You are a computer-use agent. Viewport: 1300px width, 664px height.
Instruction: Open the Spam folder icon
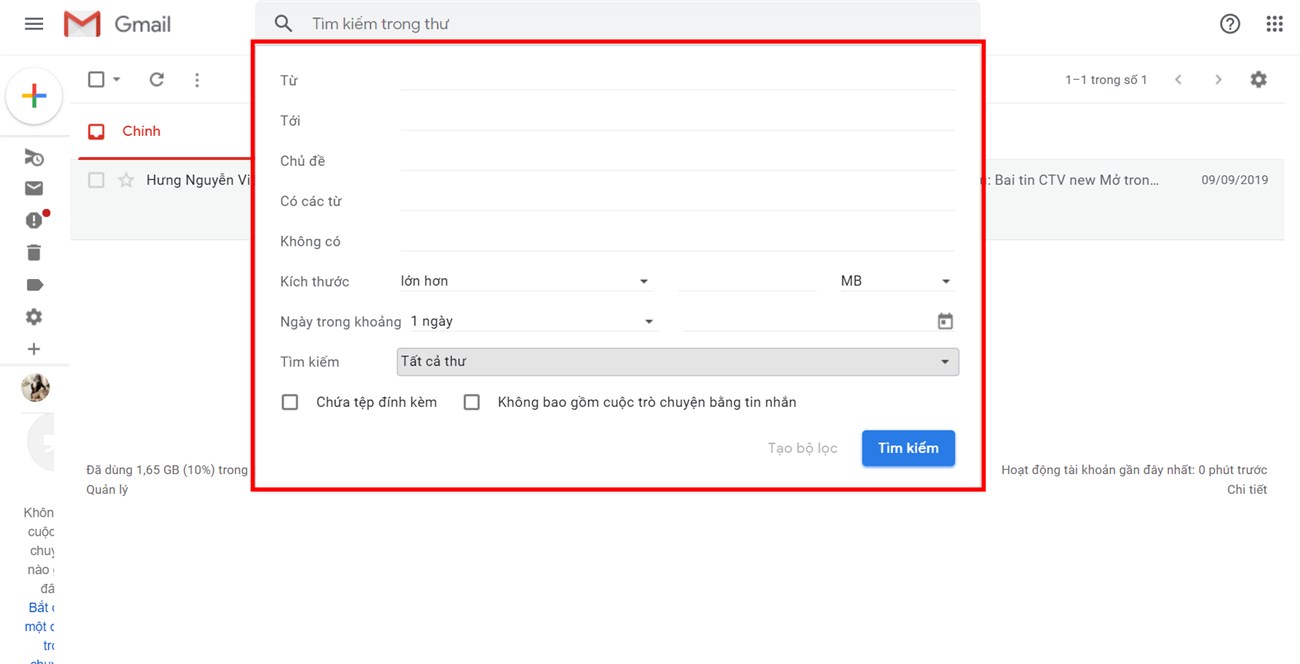tap(35, 220)
